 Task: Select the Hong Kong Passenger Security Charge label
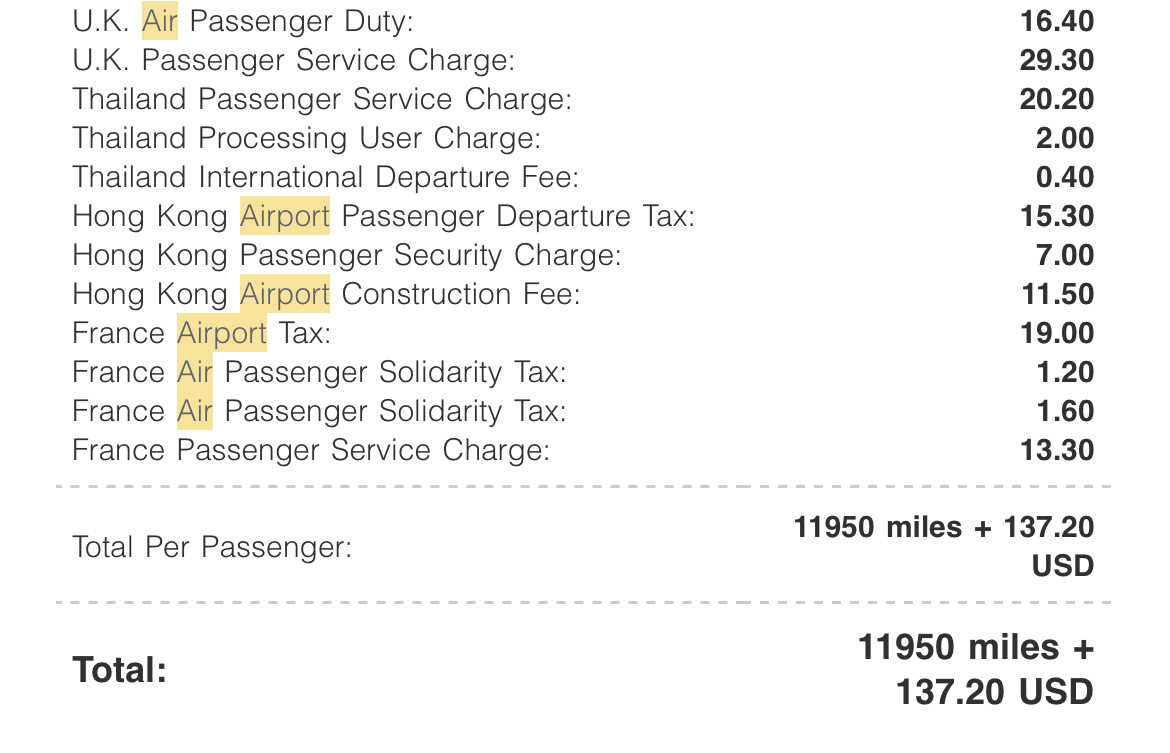click(x=346, y=255)
